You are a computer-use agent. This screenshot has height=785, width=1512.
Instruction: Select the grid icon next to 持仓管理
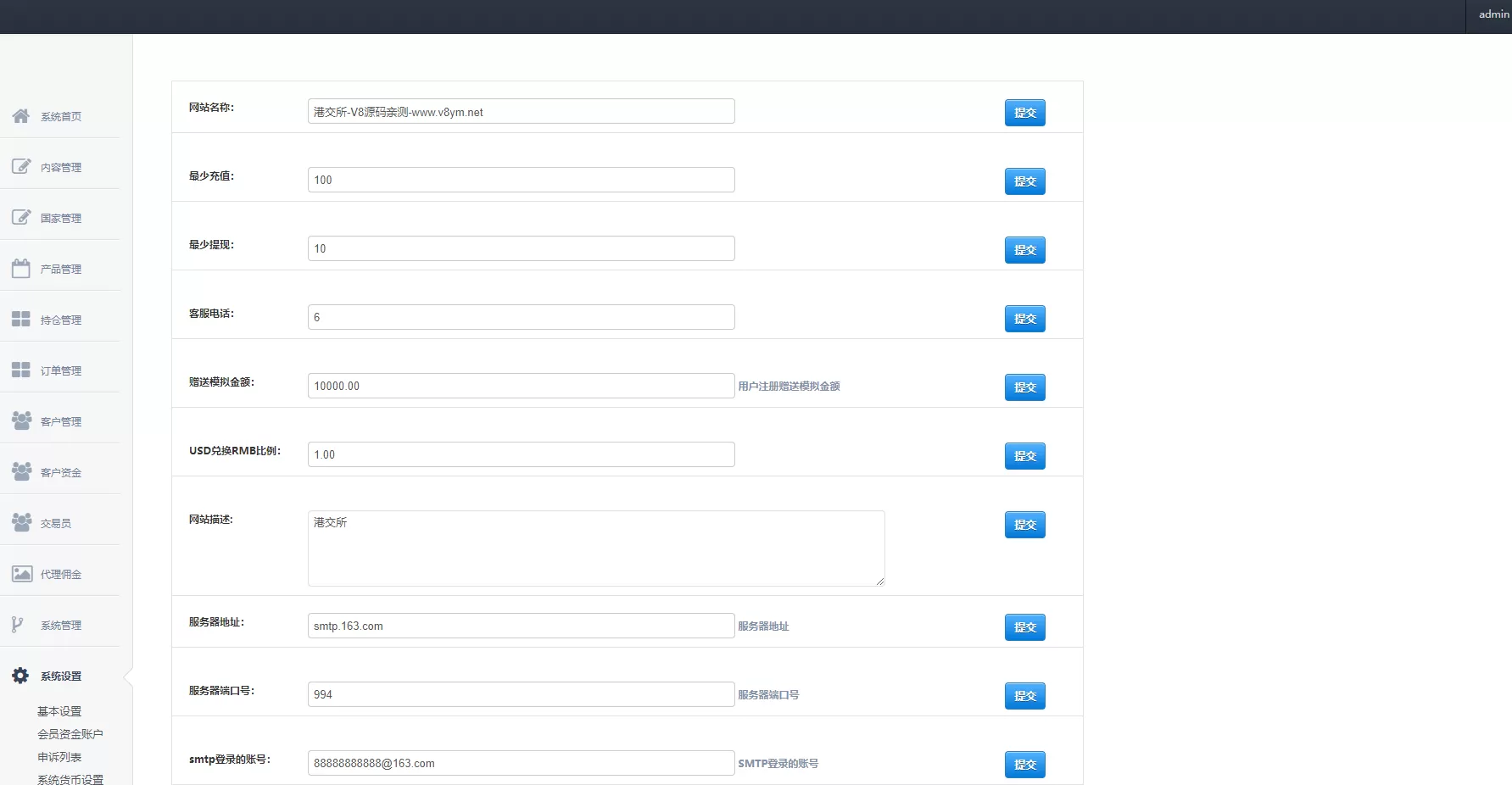pyautogui.click(x=21, y=320)
